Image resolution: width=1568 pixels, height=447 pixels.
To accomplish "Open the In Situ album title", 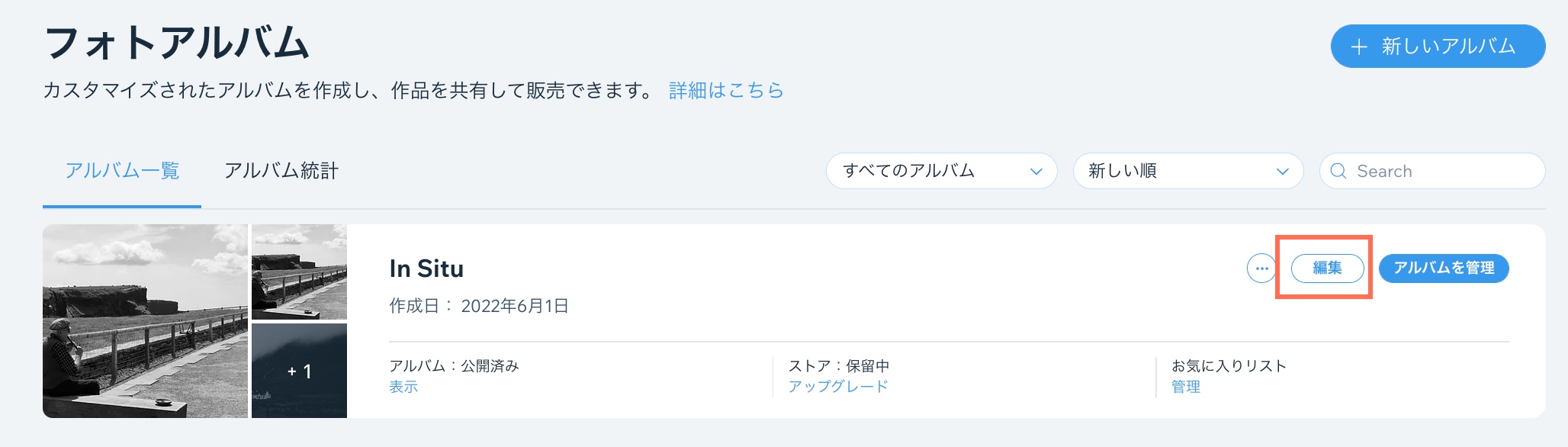I will coord(426,269).
